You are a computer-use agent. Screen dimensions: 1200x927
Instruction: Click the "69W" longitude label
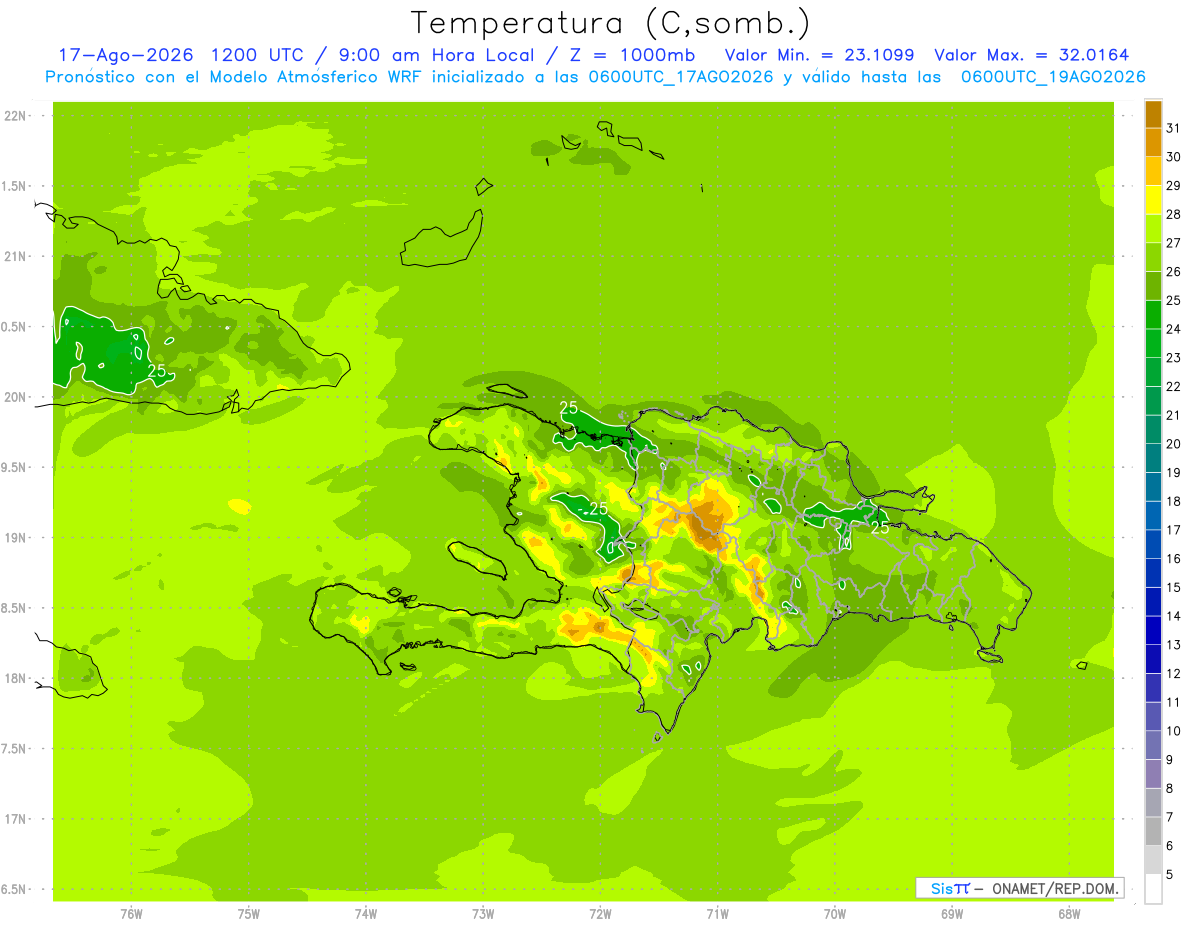(x=952, y=914)
